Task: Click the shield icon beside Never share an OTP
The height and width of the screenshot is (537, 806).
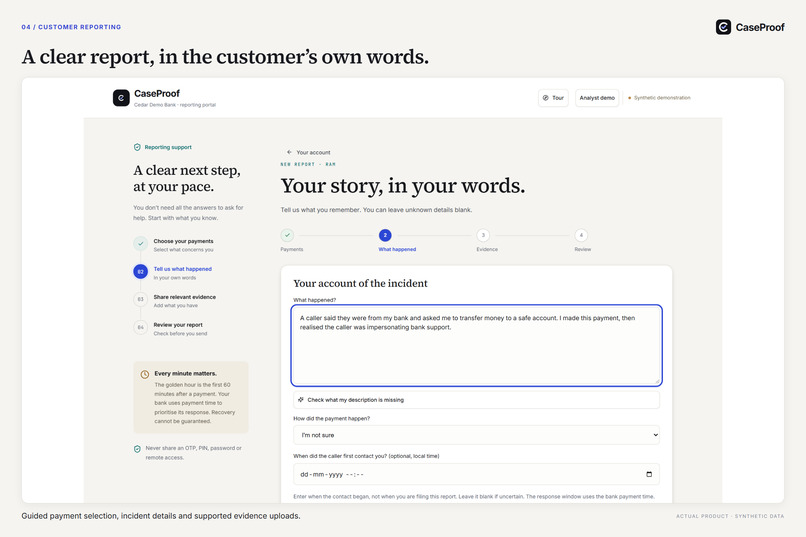Action: (137, 449)
